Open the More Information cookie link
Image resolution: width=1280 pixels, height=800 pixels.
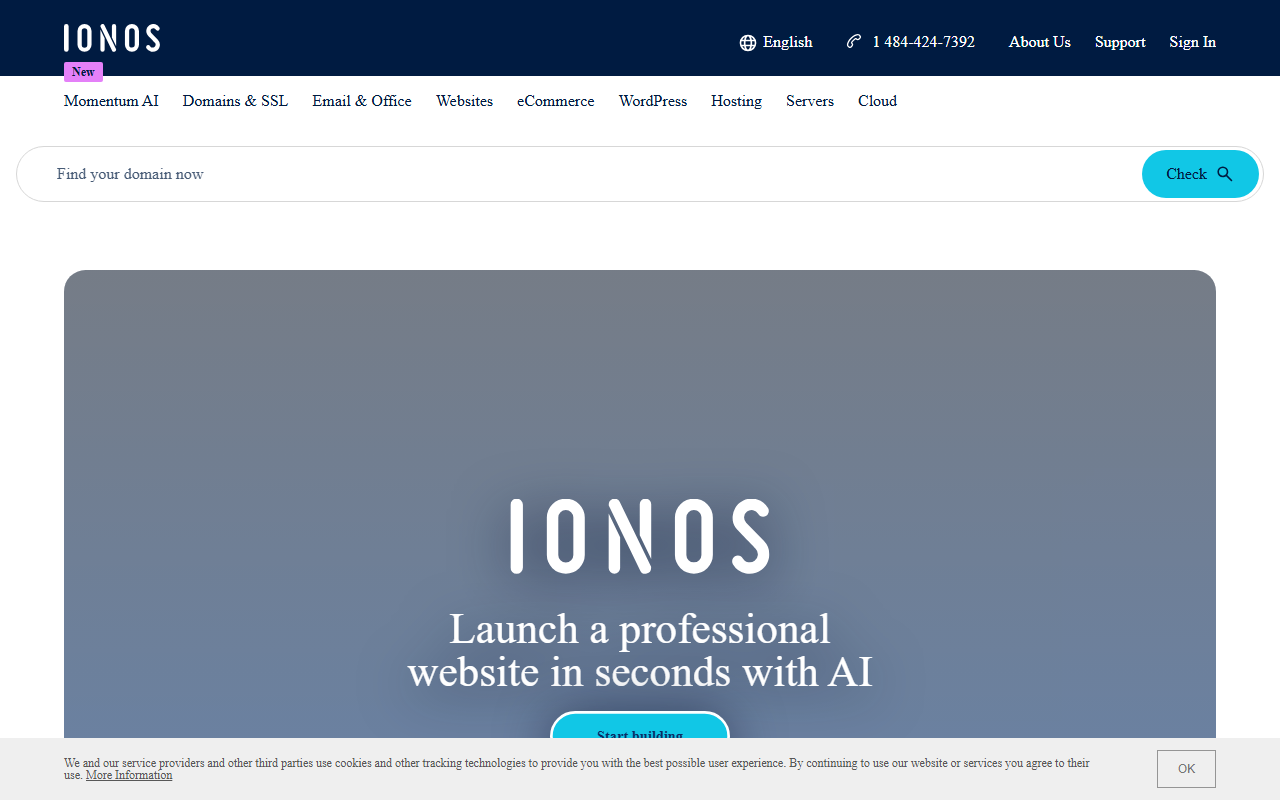click(x=129, y=775)
